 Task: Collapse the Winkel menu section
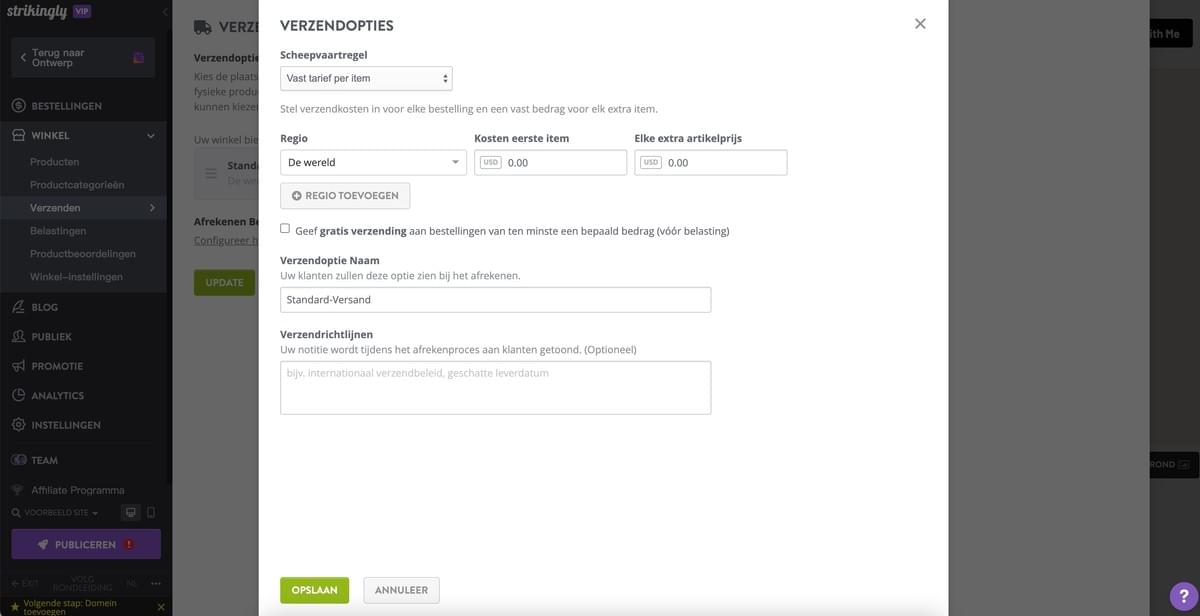(x=150, y=135)
